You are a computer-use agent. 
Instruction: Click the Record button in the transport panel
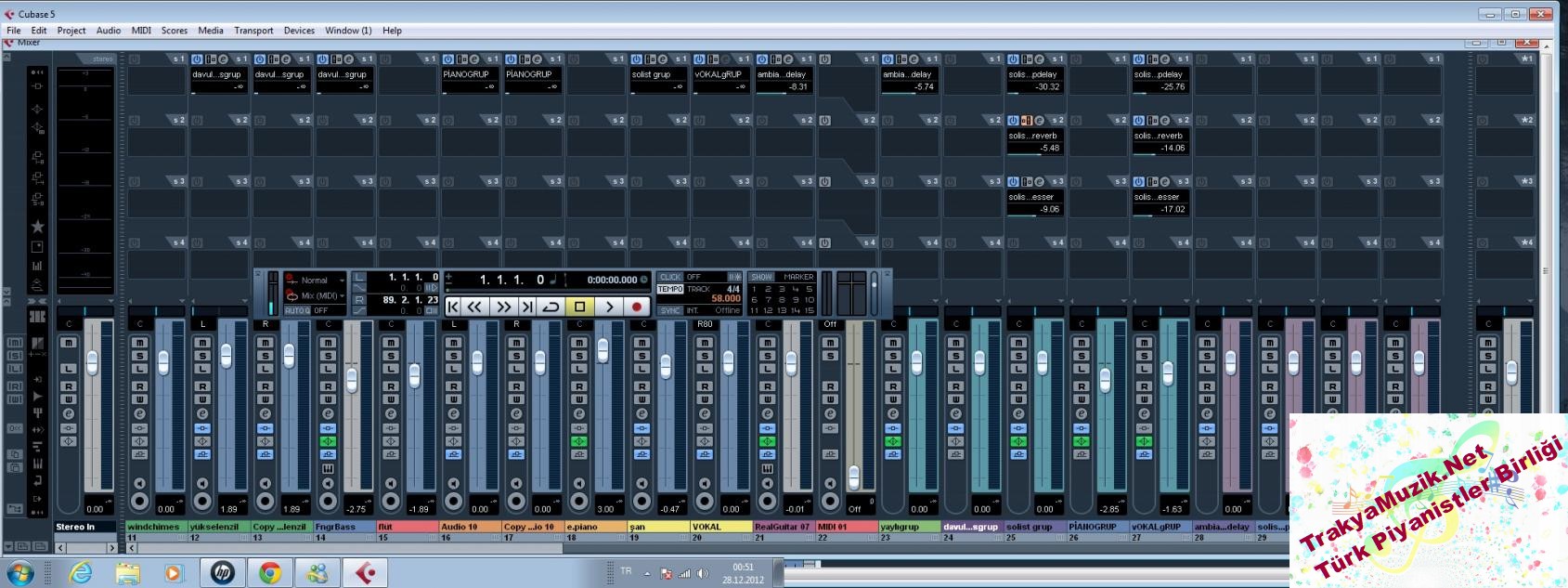pyautogui.click(x=637, y=307)
